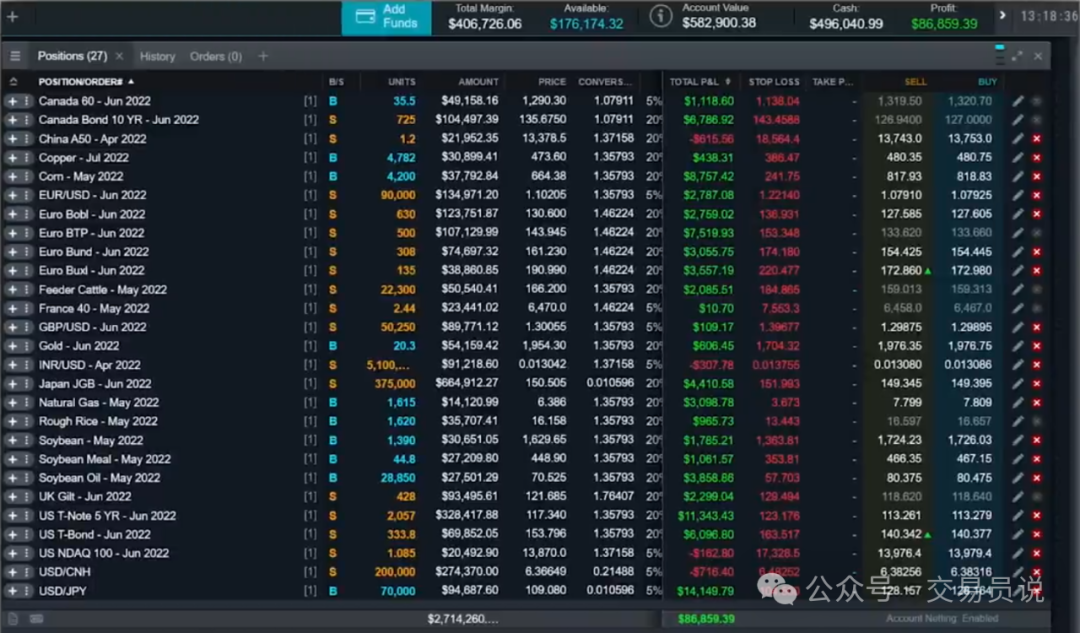The width and height of the screenshot is (1080, 633).
Task: Edit the Canada 60 position with pencil icon
Action: [x=1018, y=101]
